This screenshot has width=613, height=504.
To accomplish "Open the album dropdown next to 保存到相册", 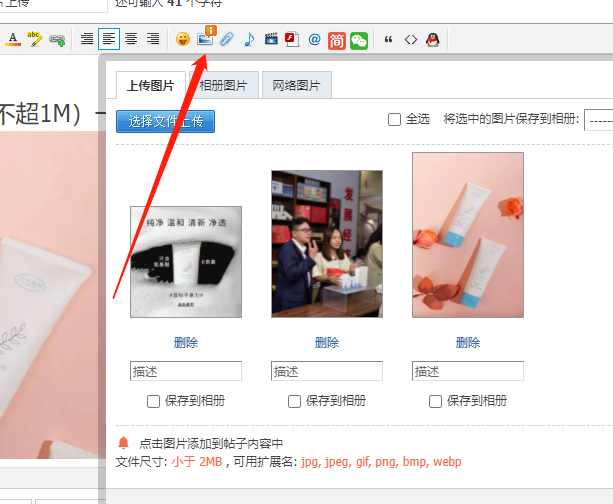I will [x=599, y=120].
